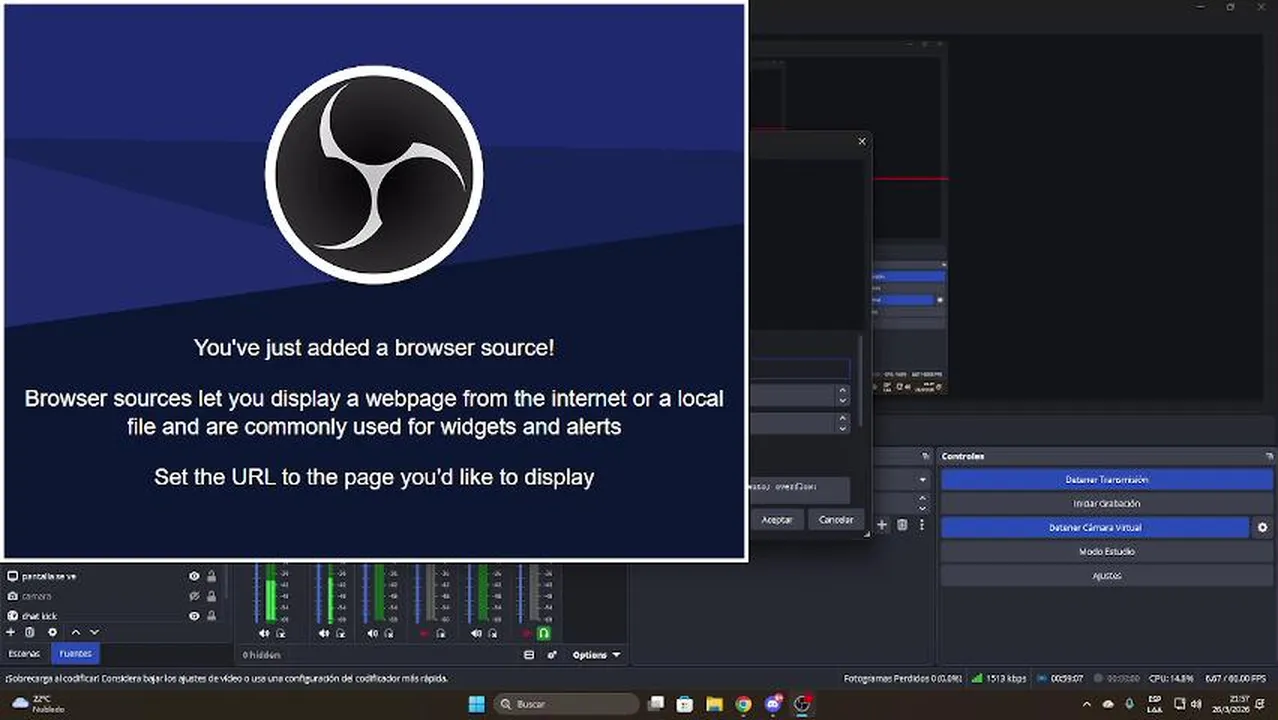Toggle lock on 'chat kick' source
Viewport: 1278px width, 720px height.
pyautogui.click(x=211, y=616)
